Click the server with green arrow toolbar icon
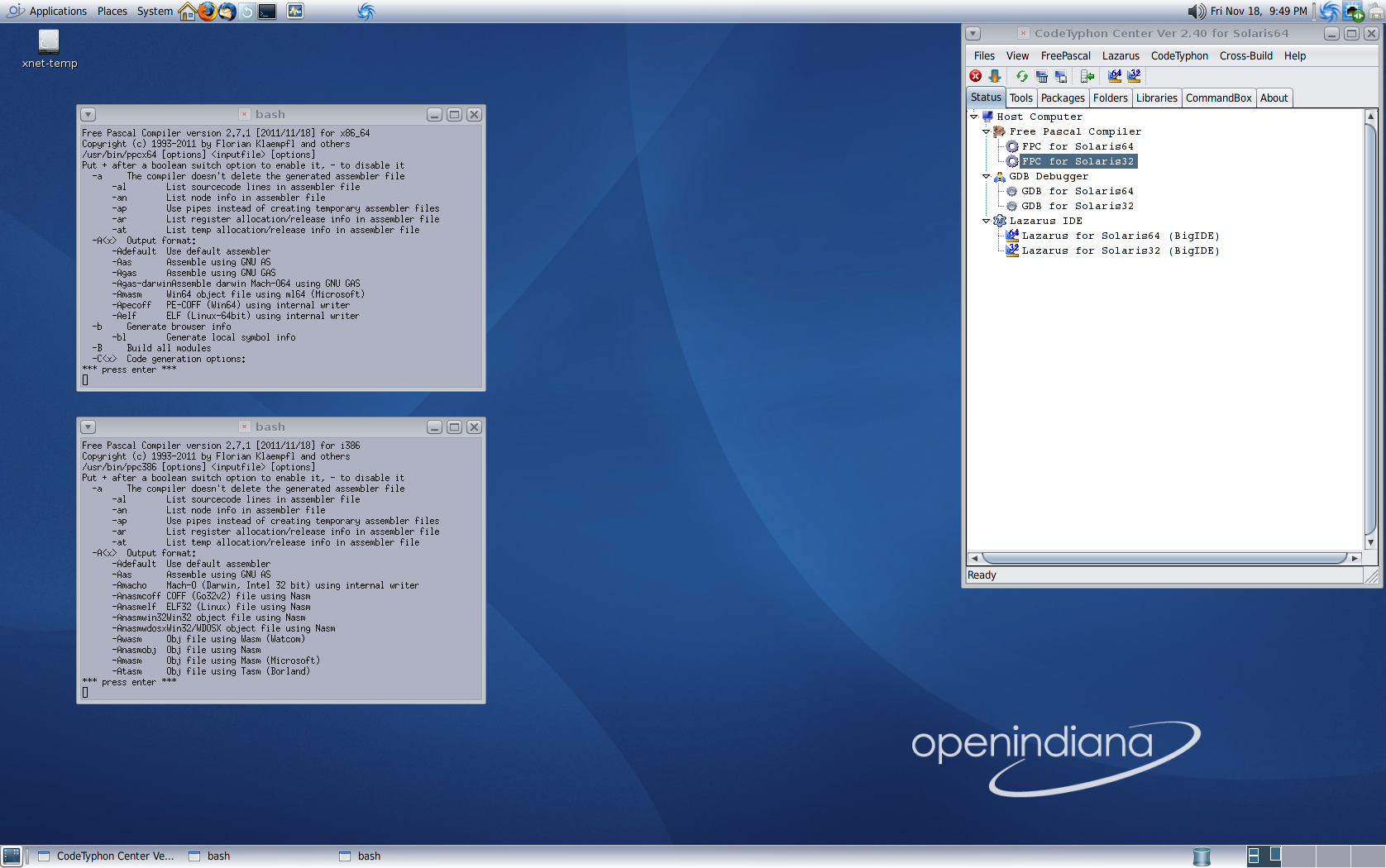Image resolution: width=1386 pixels, height=868 pixels. 1087,76
